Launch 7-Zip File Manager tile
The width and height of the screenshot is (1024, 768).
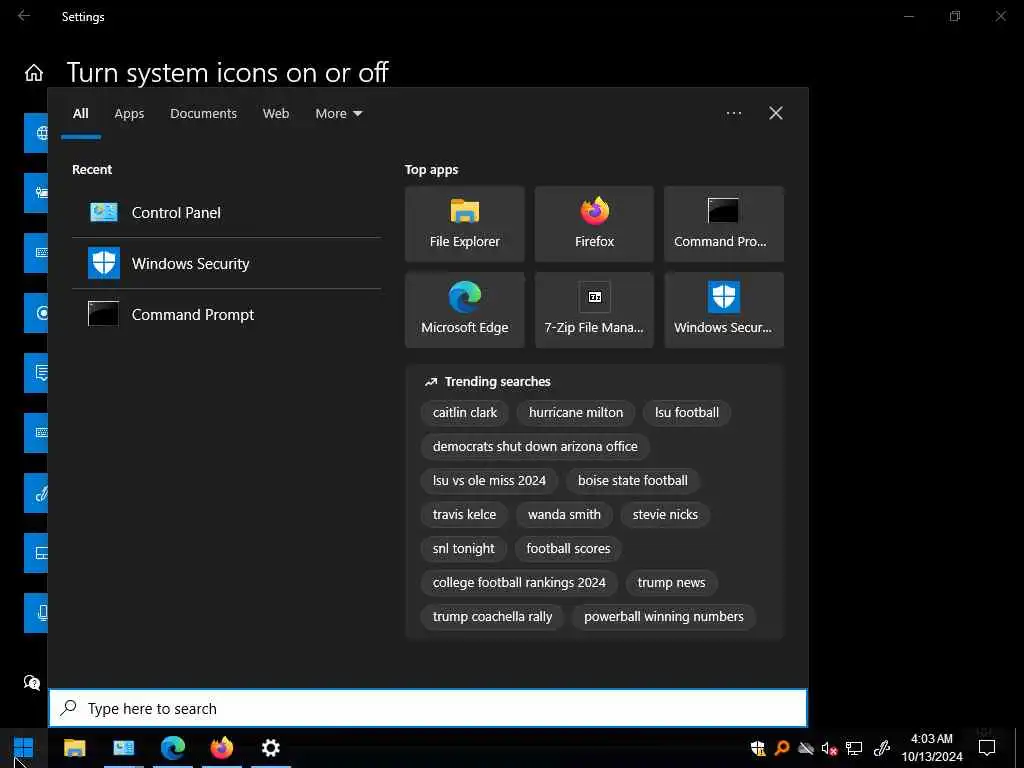coord(594,310)
